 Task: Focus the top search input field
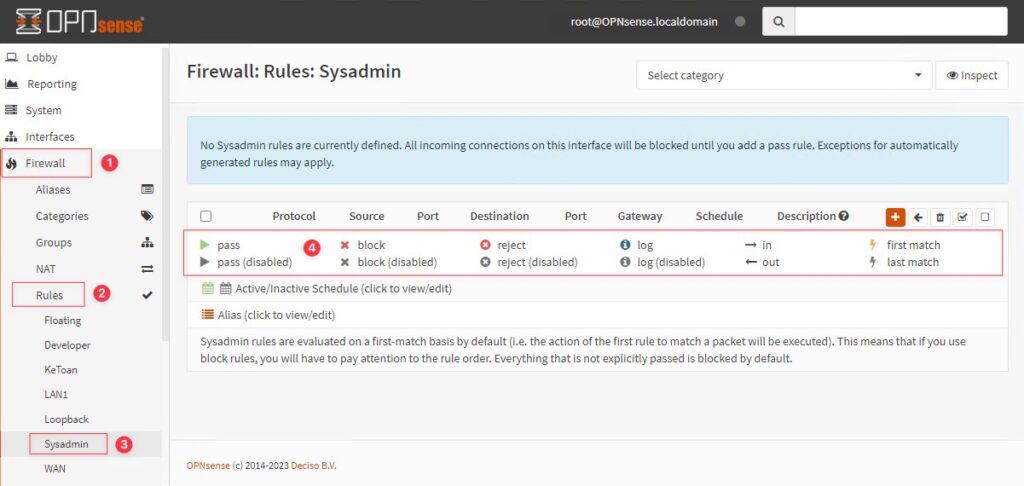pyautogui.click(x=901, y=22)
